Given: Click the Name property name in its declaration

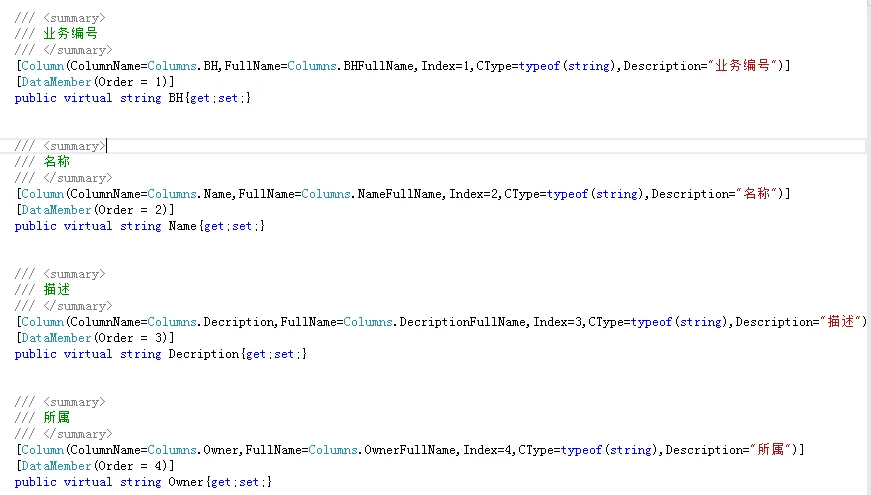Looking at the screenshot, I should pyautogui.click(x=183, y=226).
